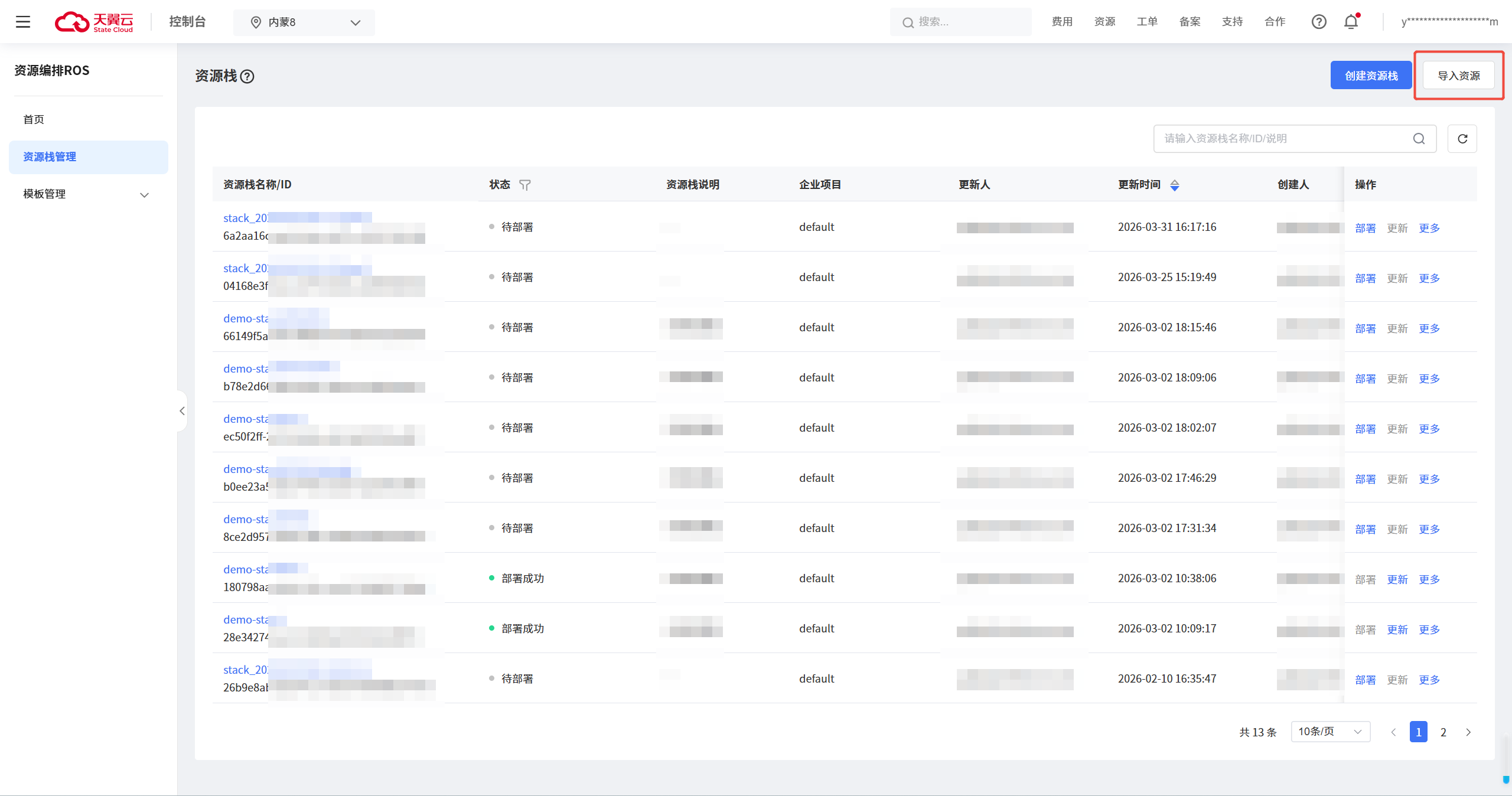Click help icon beside 资源栈 title
Screen dimensions: 1512x796
click(x=247, y=76)
